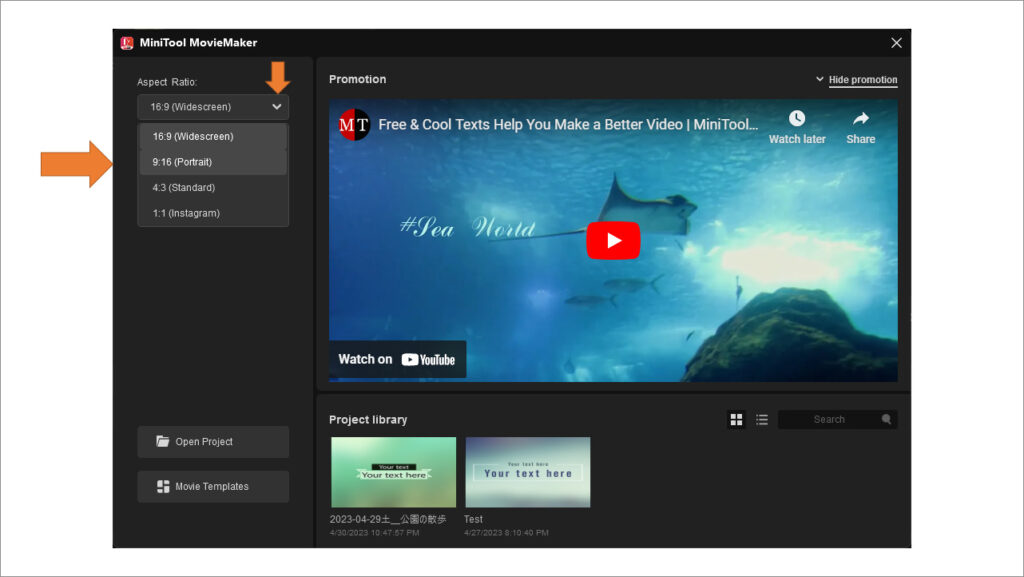This screenshot has height=577, width=1024.
Task: Select 9:16 (Portrait) aspect ratio
Action: [x=182, y=161]
